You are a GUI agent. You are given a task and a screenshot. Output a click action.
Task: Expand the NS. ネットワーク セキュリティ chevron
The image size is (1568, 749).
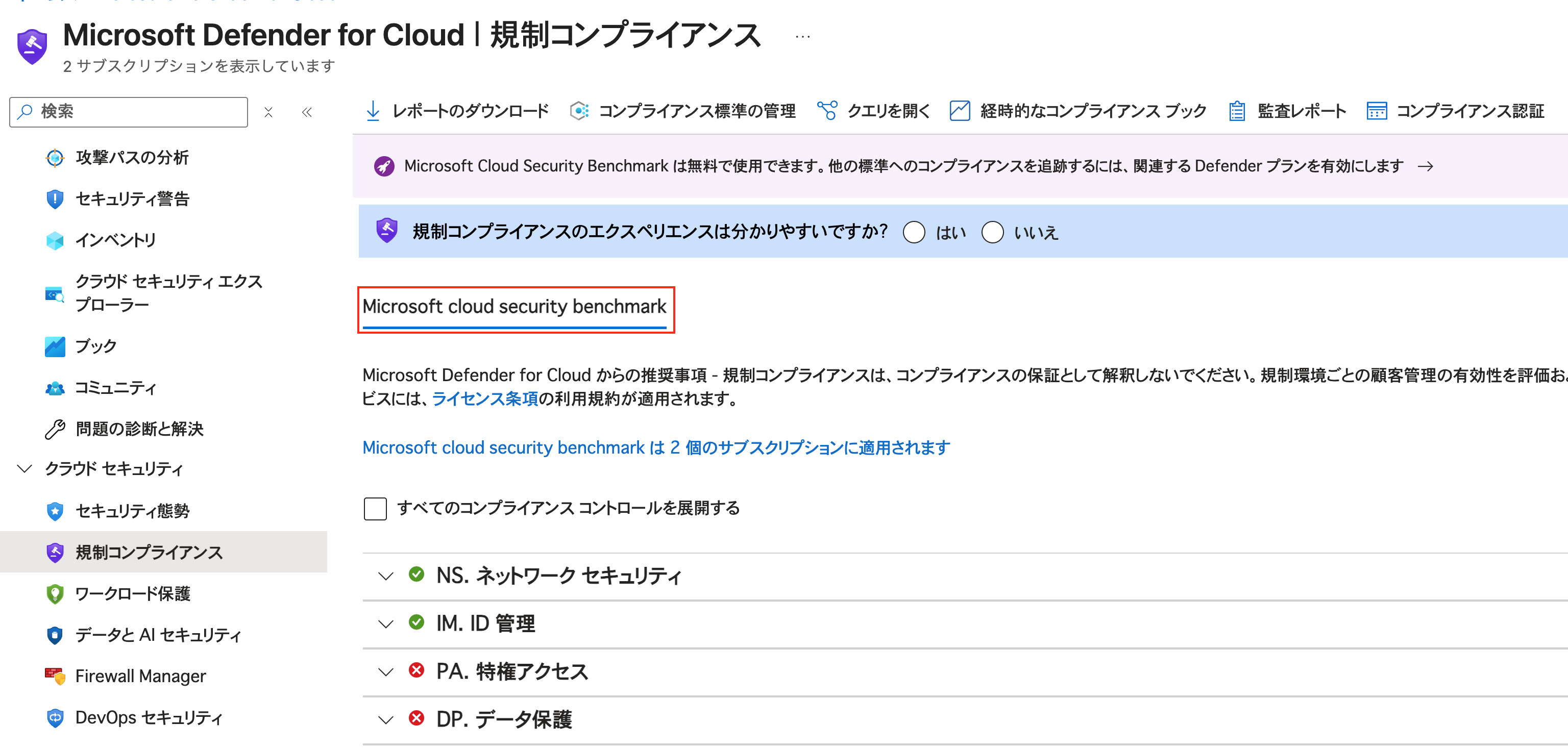385,576
